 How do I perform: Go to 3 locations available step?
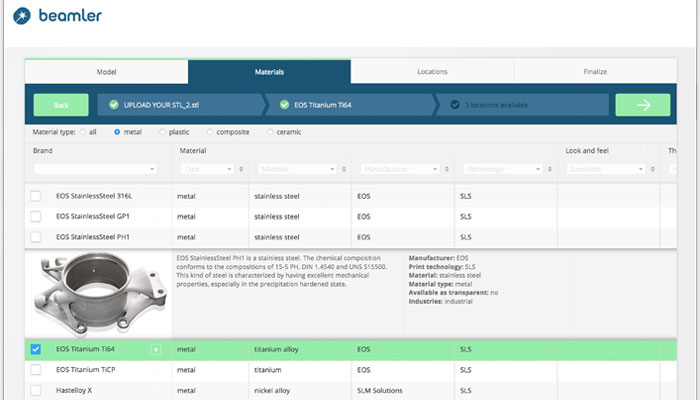tap(521, 105)
